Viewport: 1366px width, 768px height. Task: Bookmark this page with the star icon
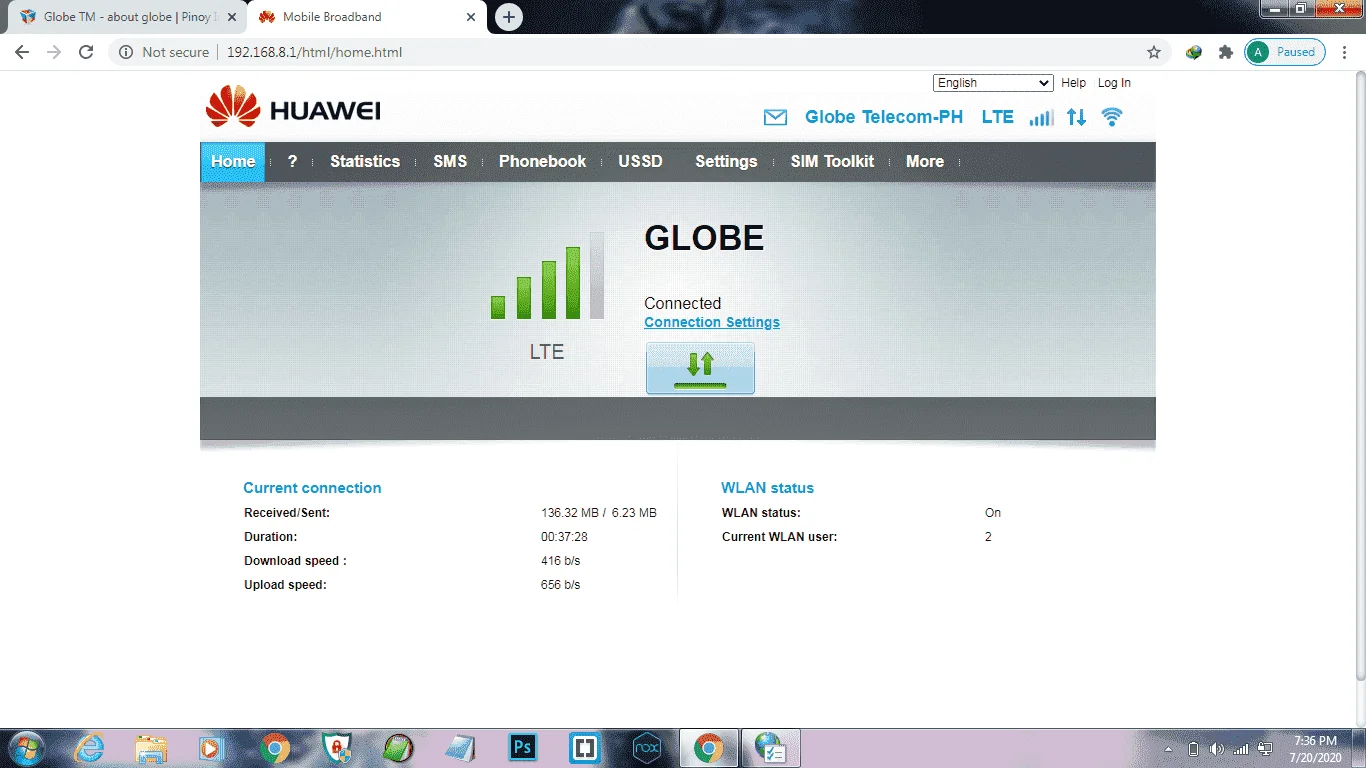pos(1154,52)
